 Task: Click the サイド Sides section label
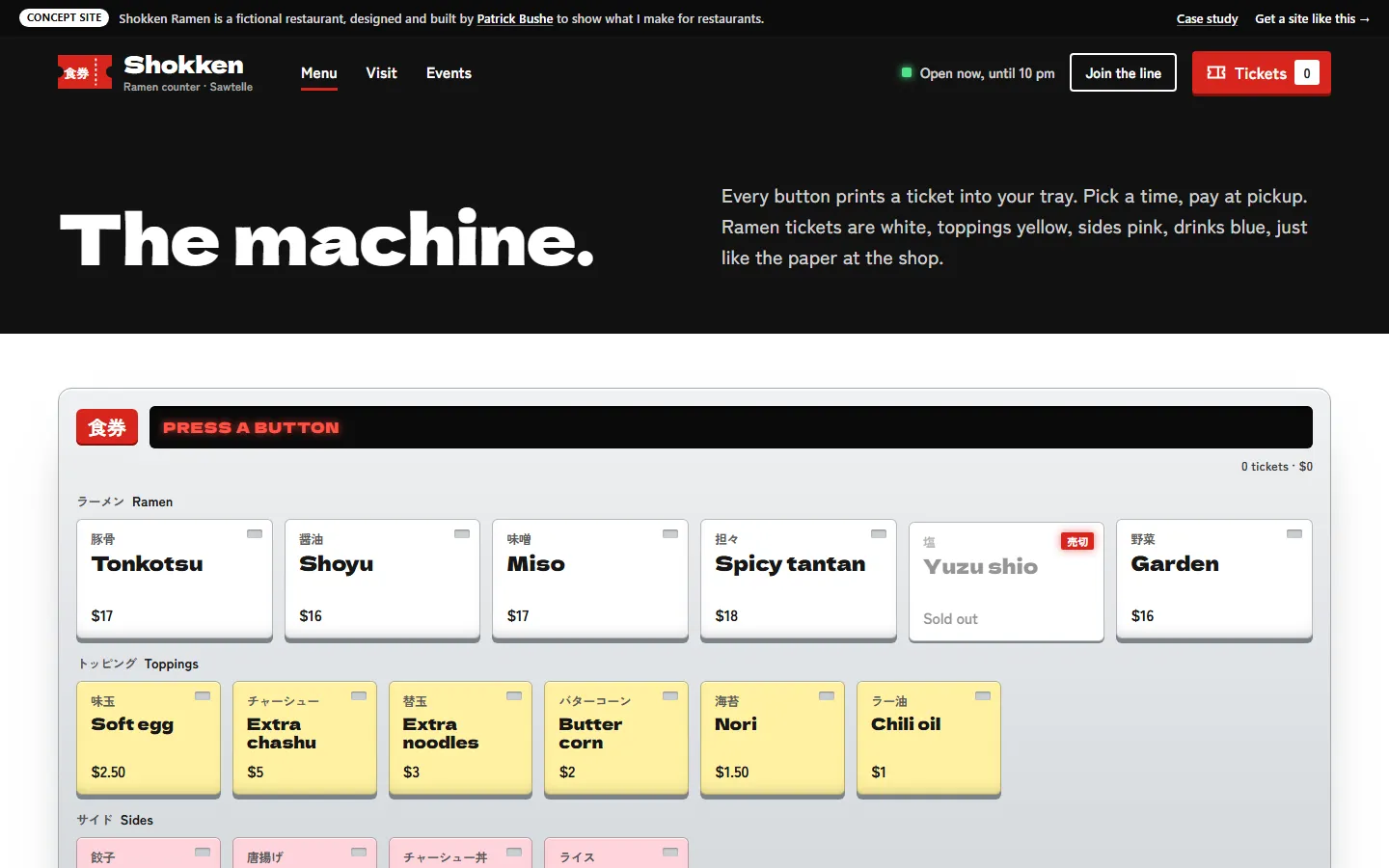click(115, 820)
